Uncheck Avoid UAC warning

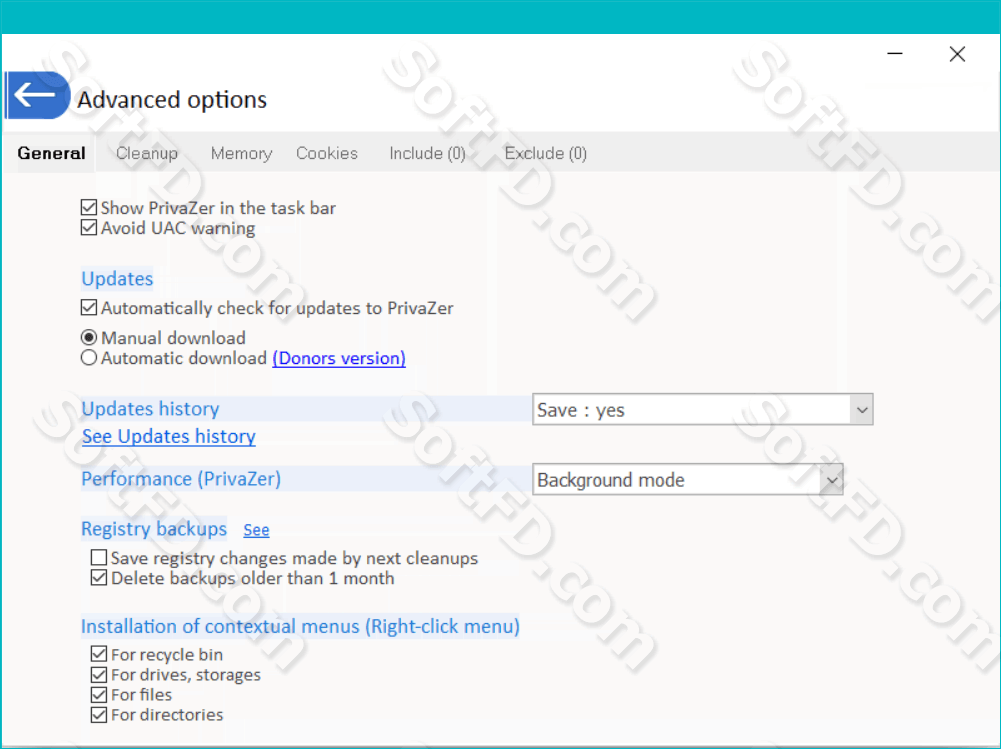point(89,228)
